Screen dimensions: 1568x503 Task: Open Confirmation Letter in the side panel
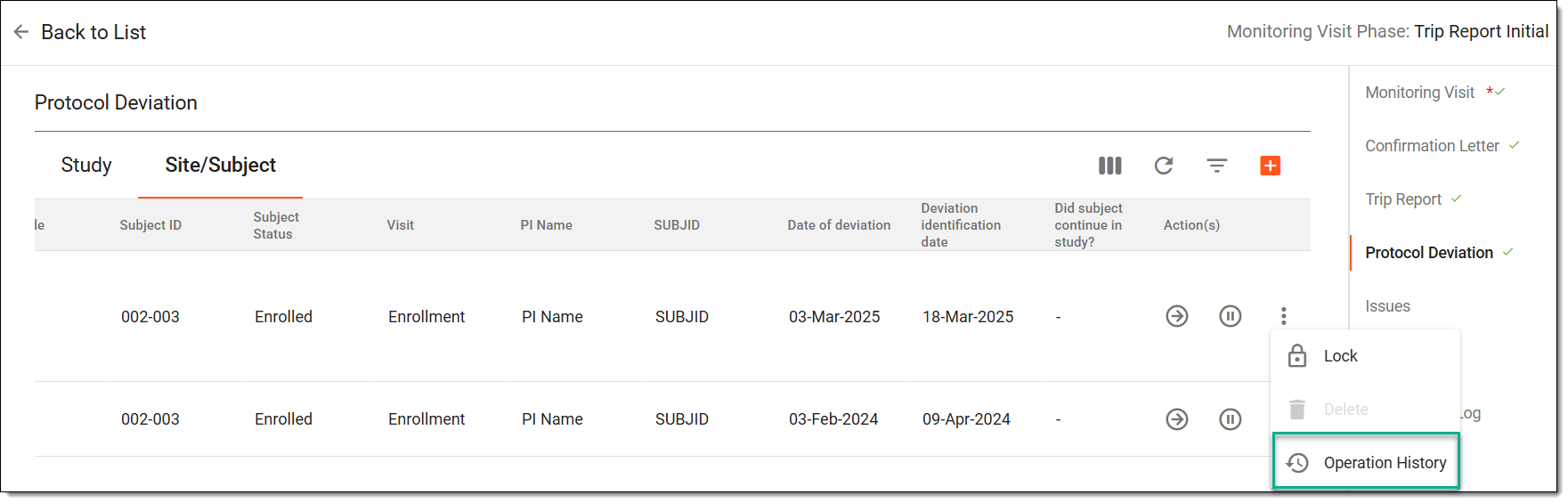point(1432,146)
